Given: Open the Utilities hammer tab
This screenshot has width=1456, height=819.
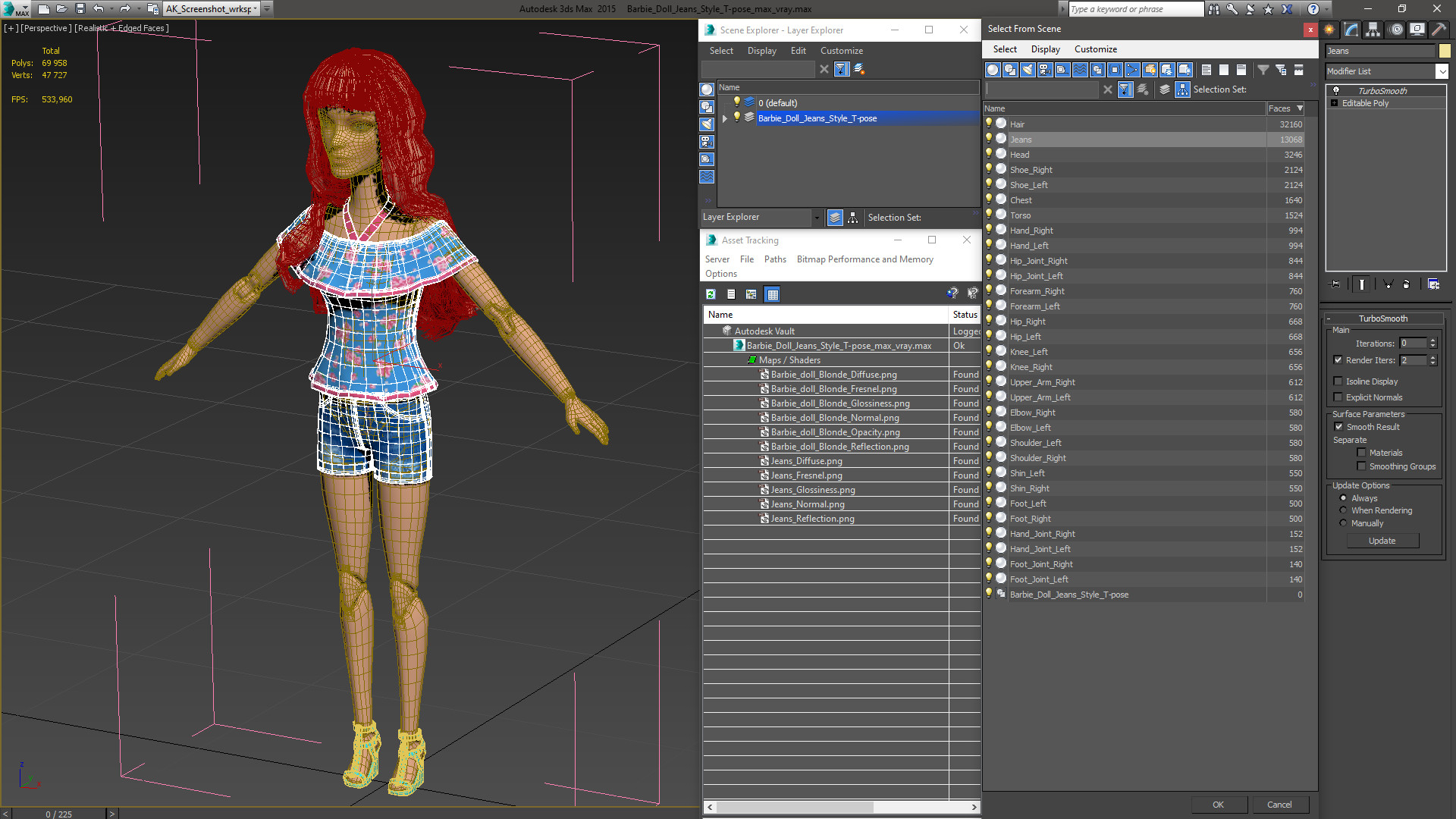Looking at the screenshot, I should point(1439,30).
